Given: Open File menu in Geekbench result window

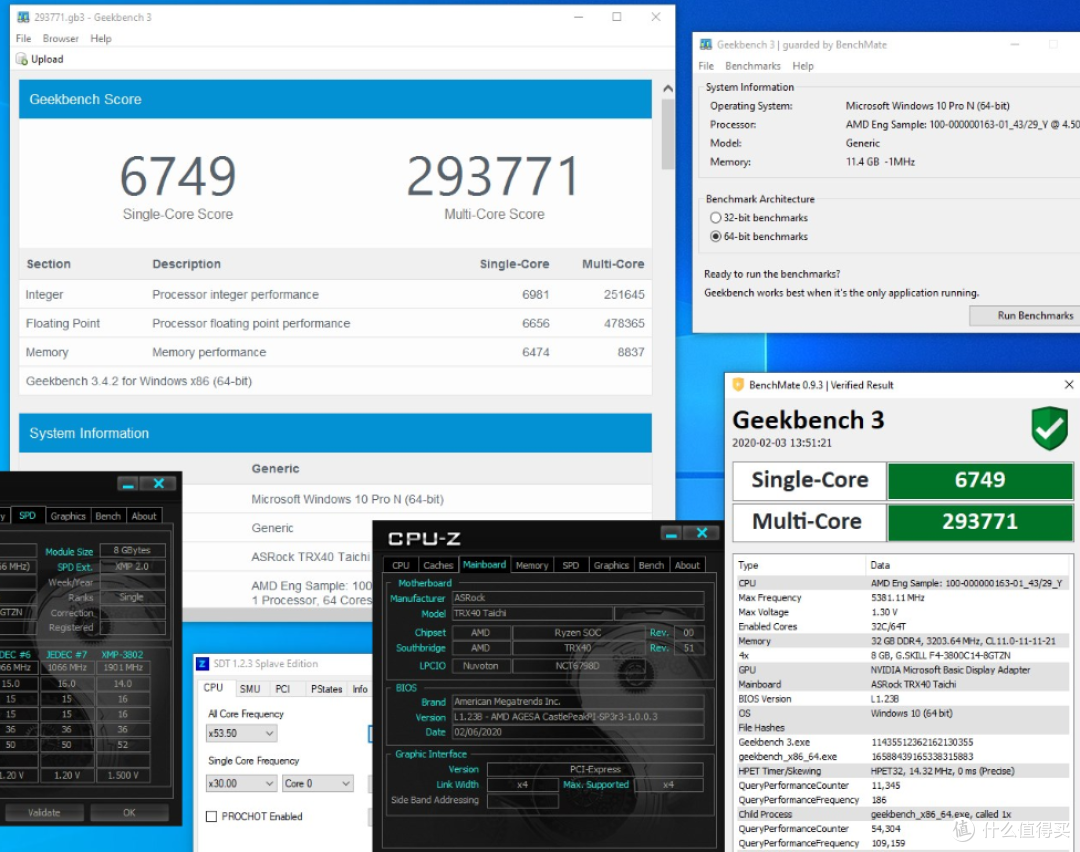Looking at the screenshot, I should click(x=23, y=39).
